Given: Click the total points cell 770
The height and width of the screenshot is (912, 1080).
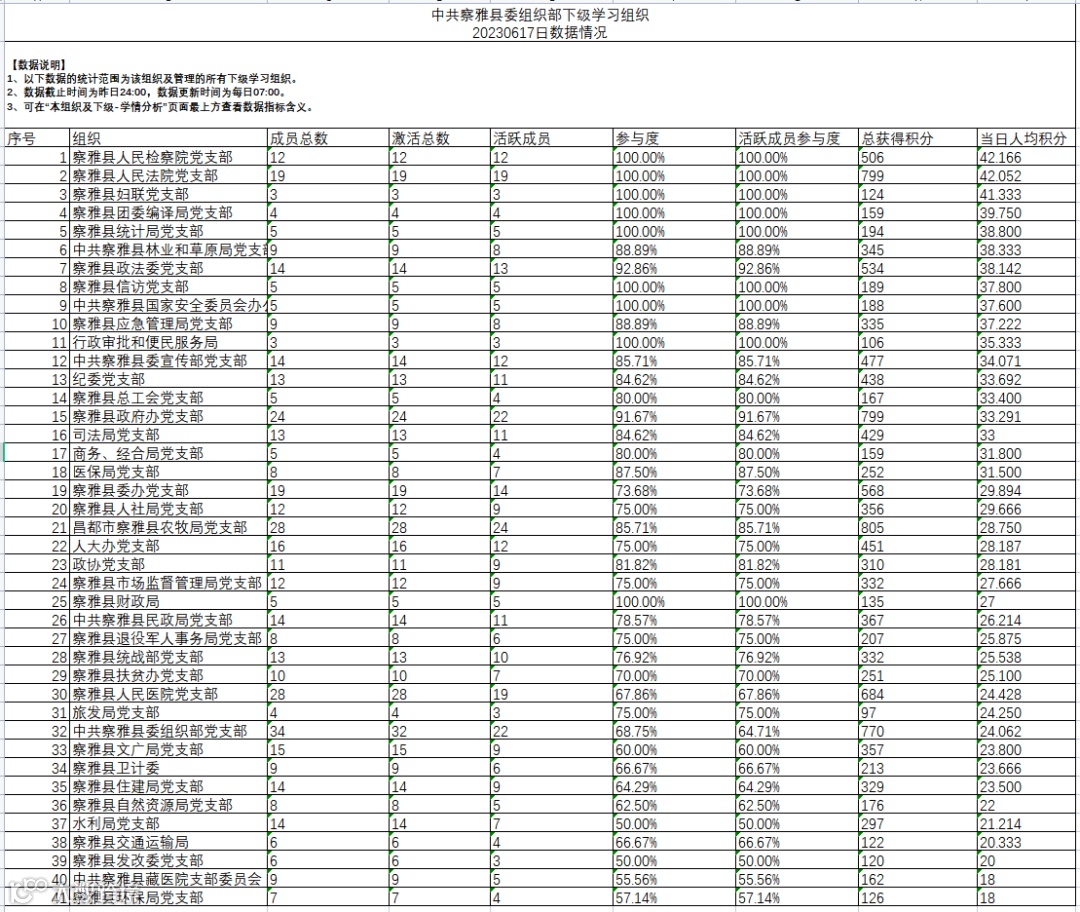Looking at the screenshot, I should tap(917, 731).
